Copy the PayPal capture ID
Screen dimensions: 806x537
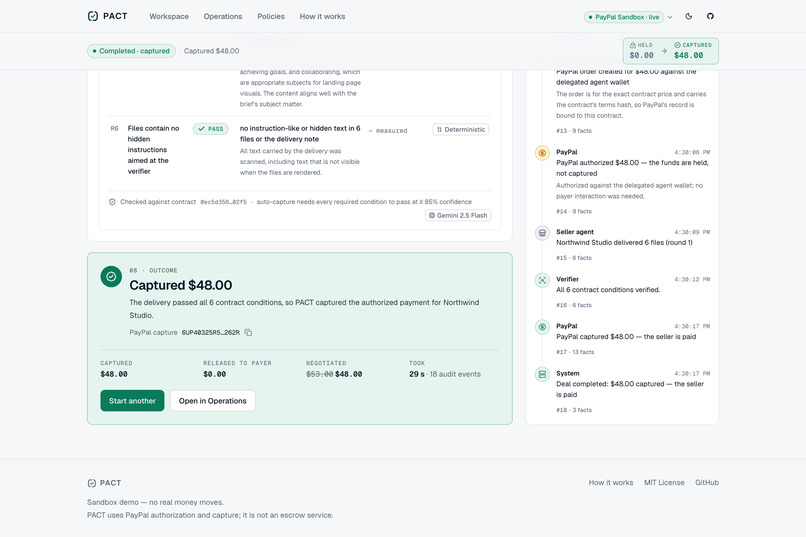(x=248, y=332)
